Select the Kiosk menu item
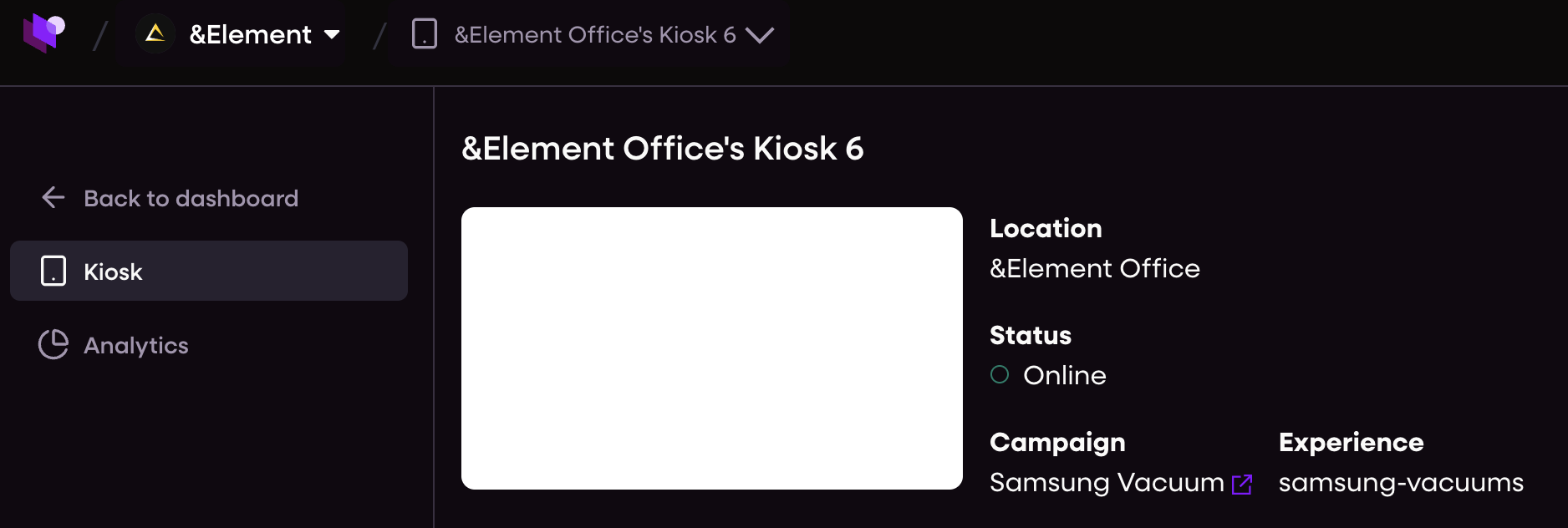This screenshot has width=1568, height=528. tap(209, 271)
